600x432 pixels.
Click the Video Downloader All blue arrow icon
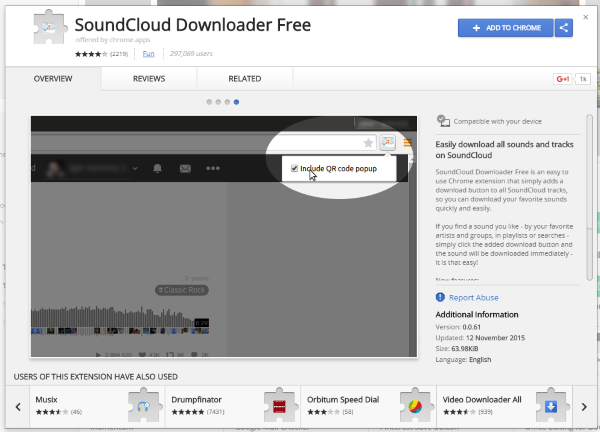click(551, 406)
